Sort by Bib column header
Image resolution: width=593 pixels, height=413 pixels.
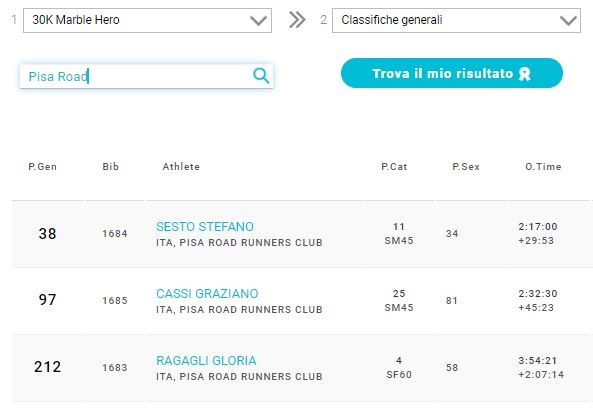pos(110,167)
